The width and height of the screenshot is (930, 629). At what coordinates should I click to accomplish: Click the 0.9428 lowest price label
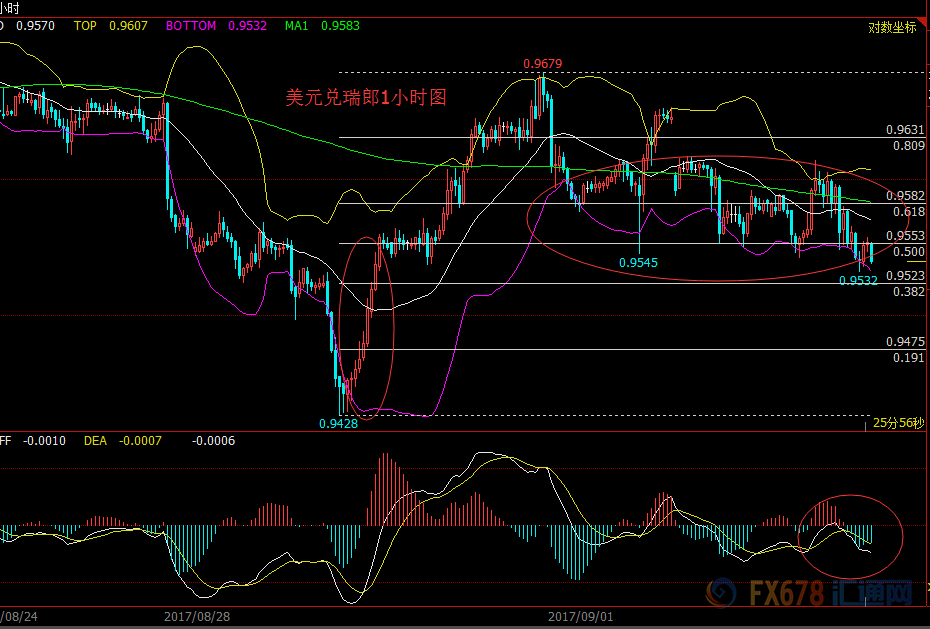[338, 423]
